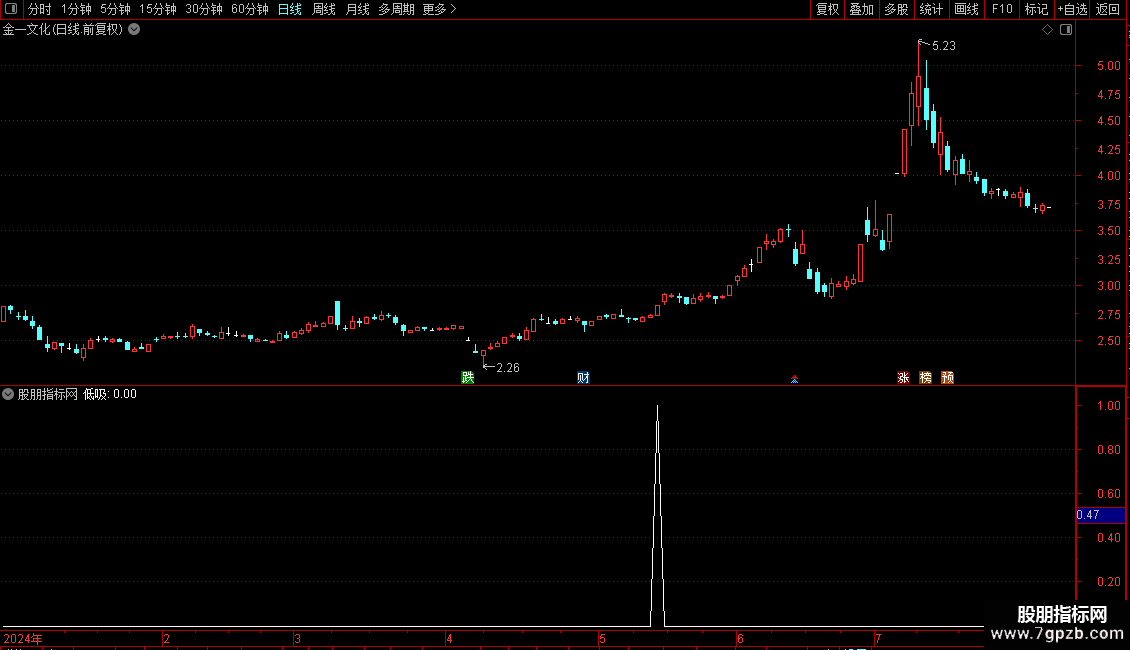Click the 2.26 low price label

coord(507,368)
